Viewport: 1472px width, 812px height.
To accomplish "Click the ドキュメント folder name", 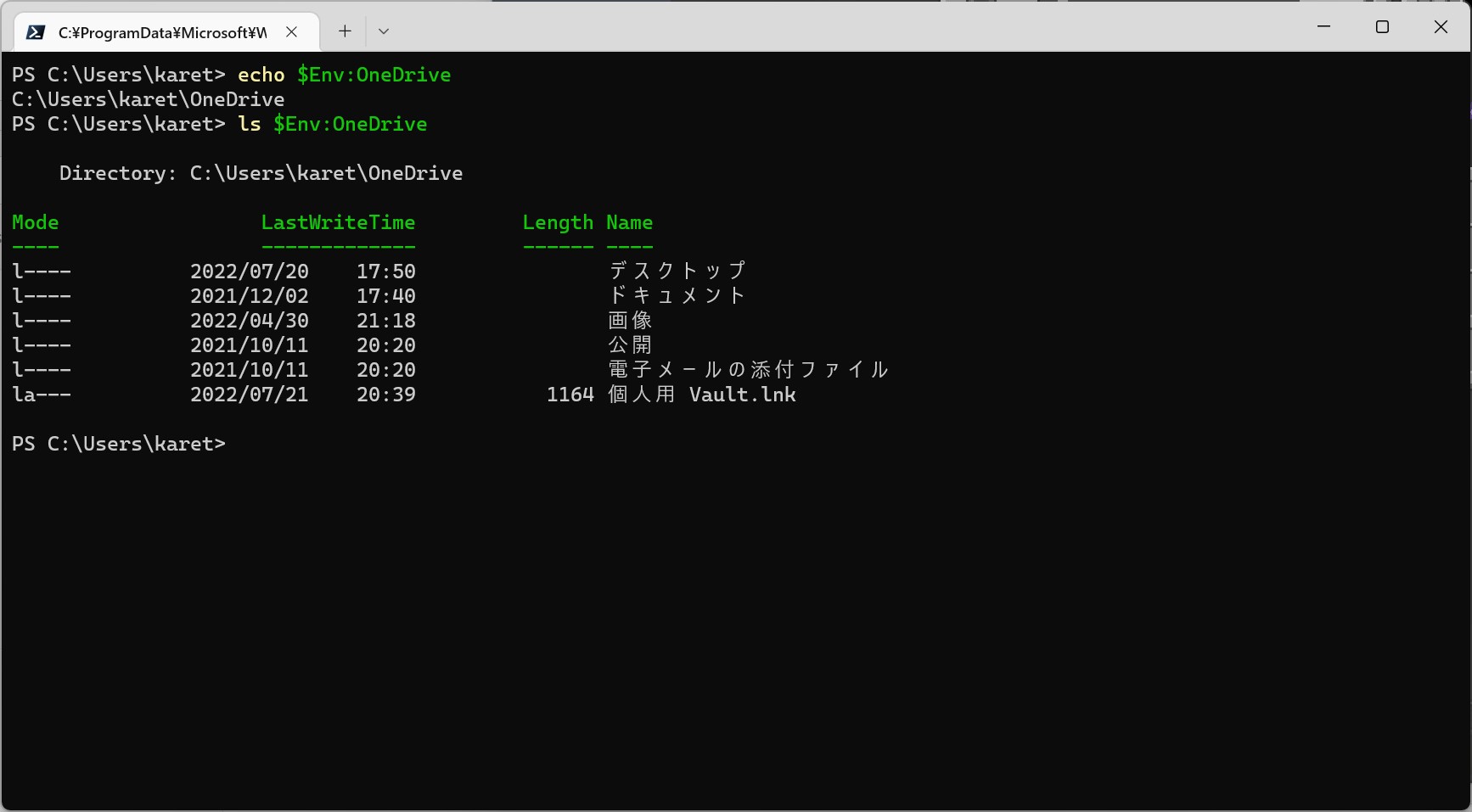I will pyautogui.click(x=677, y=295).
